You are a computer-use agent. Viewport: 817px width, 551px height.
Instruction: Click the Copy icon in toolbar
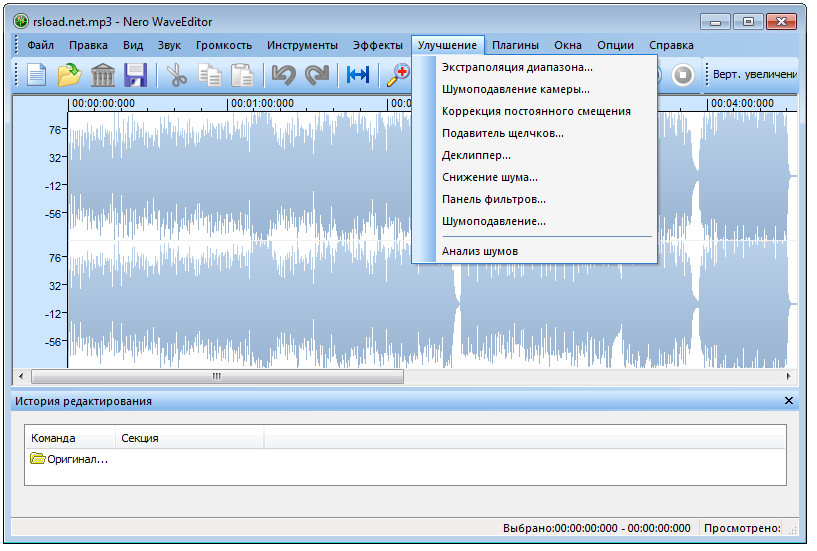[x=209, y=75]
